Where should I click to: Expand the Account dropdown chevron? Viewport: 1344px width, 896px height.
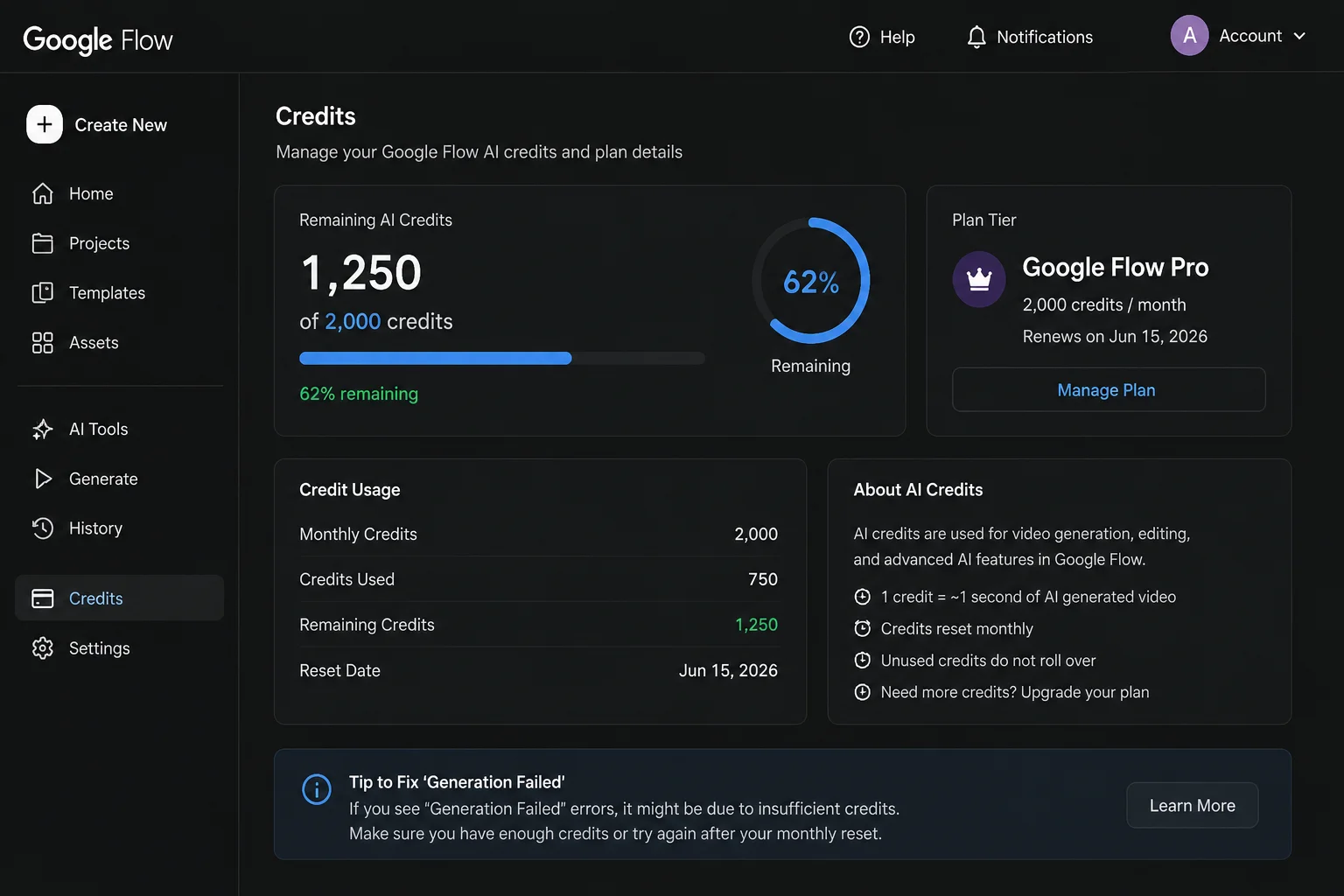[1299, 36]
